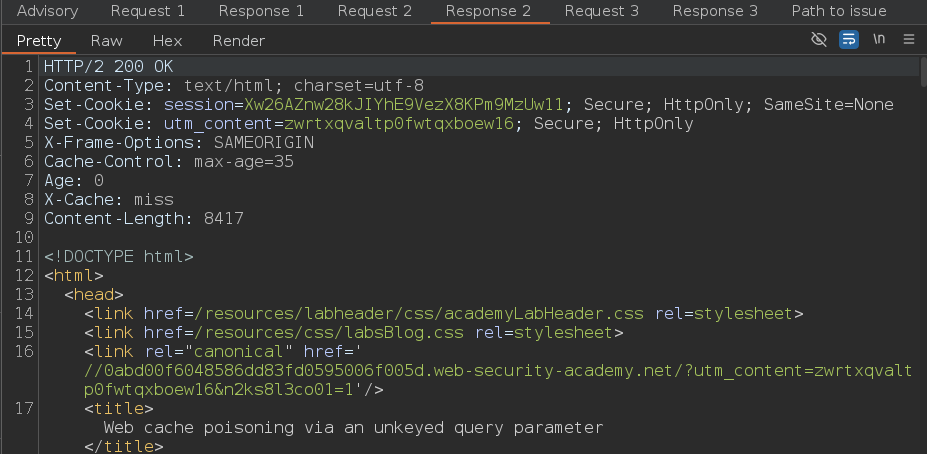Open the Request 3 tab
Viewport: 927px width, 454px height.
[x=601, y=11]
